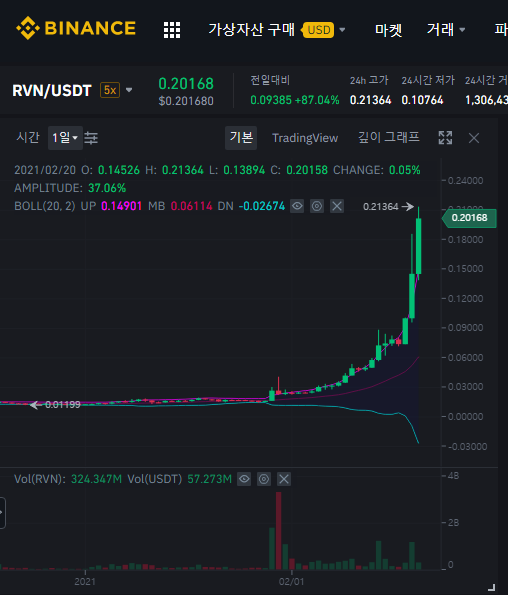The image size is (508, 595).
Task: Click the 5x margin leverage badge
Action: point(110,90)
